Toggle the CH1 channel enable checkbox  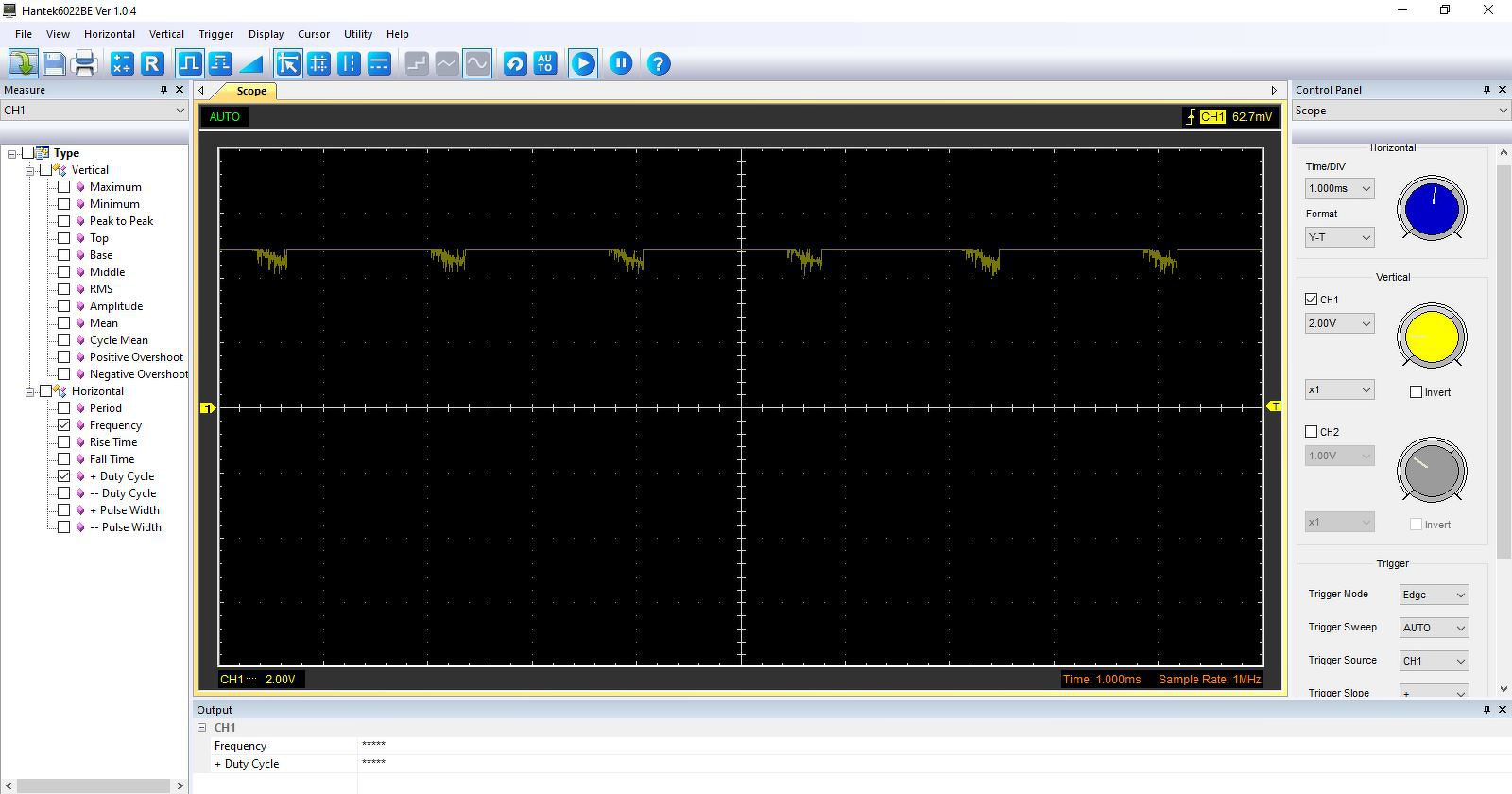(x=1311, y=299)
